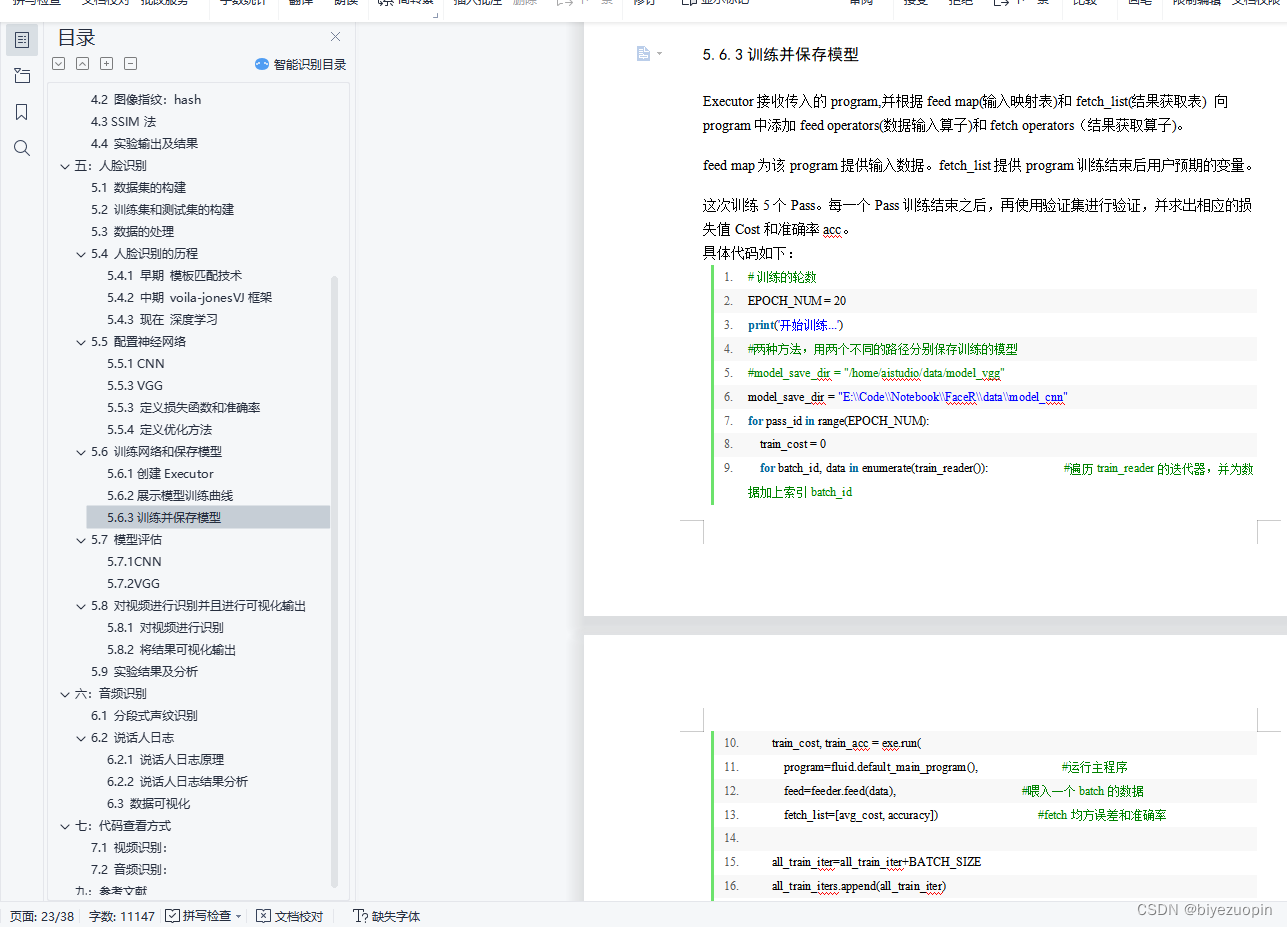Select 5.2 训练集和测试集的构建 in outline
Viewport: 1287px width, 927px height.
pyautogui.click(x=162, y=210)
